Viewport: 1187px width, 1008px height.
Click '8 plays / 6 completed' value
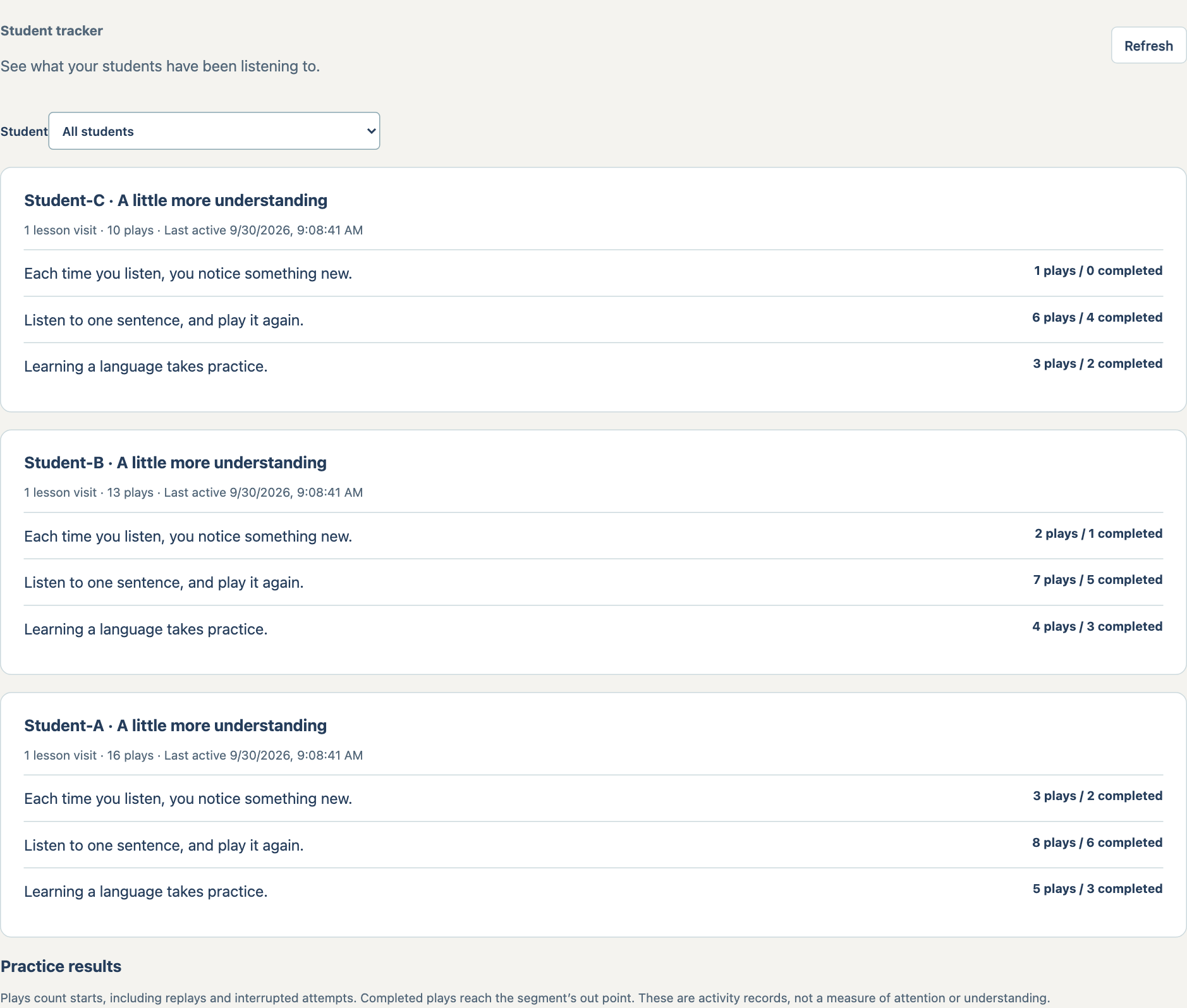[1097, 842]
